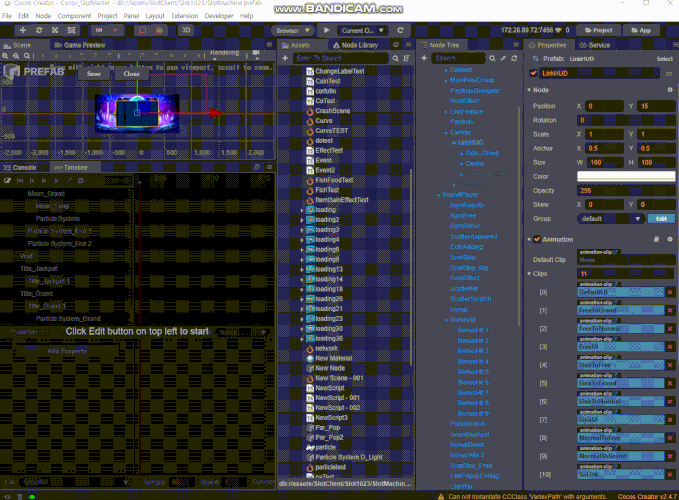Switch to the Scene tab

(18, 45)
